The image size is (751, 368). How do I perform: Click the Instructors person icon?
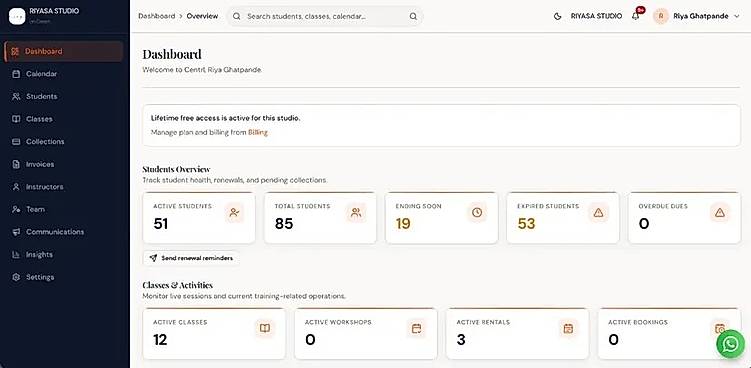[16, 187]
